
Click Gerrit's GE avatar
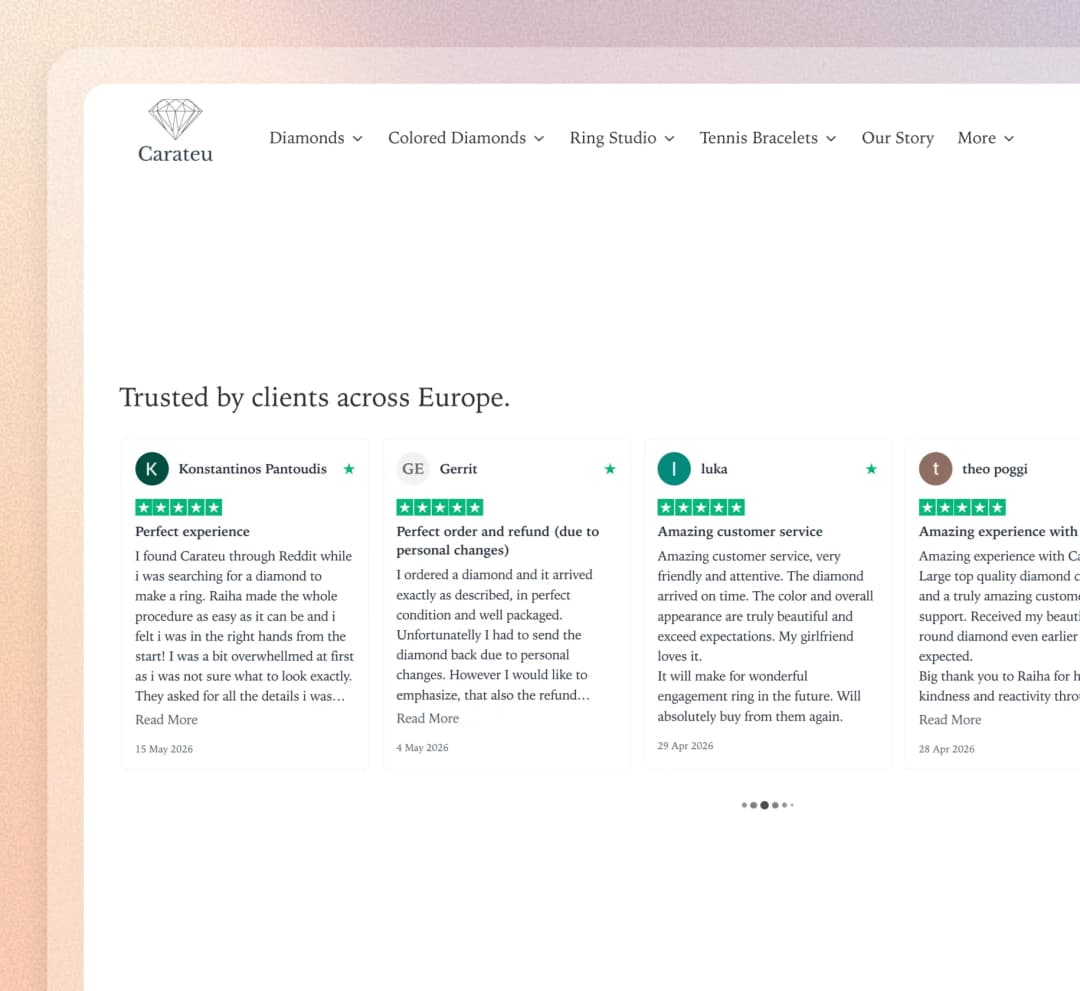coord(413,469)
